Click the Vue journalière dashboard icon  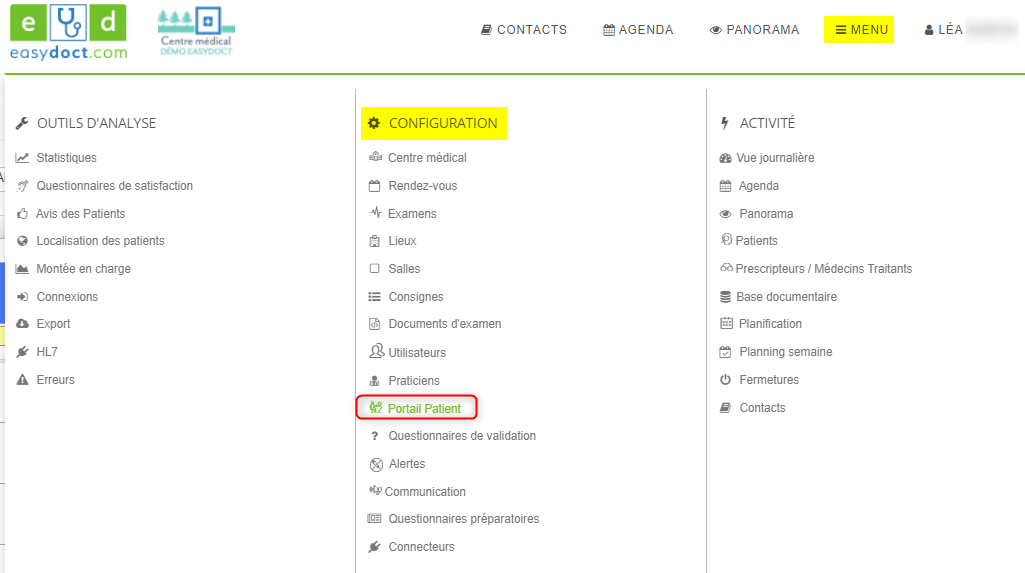point(726,158)
